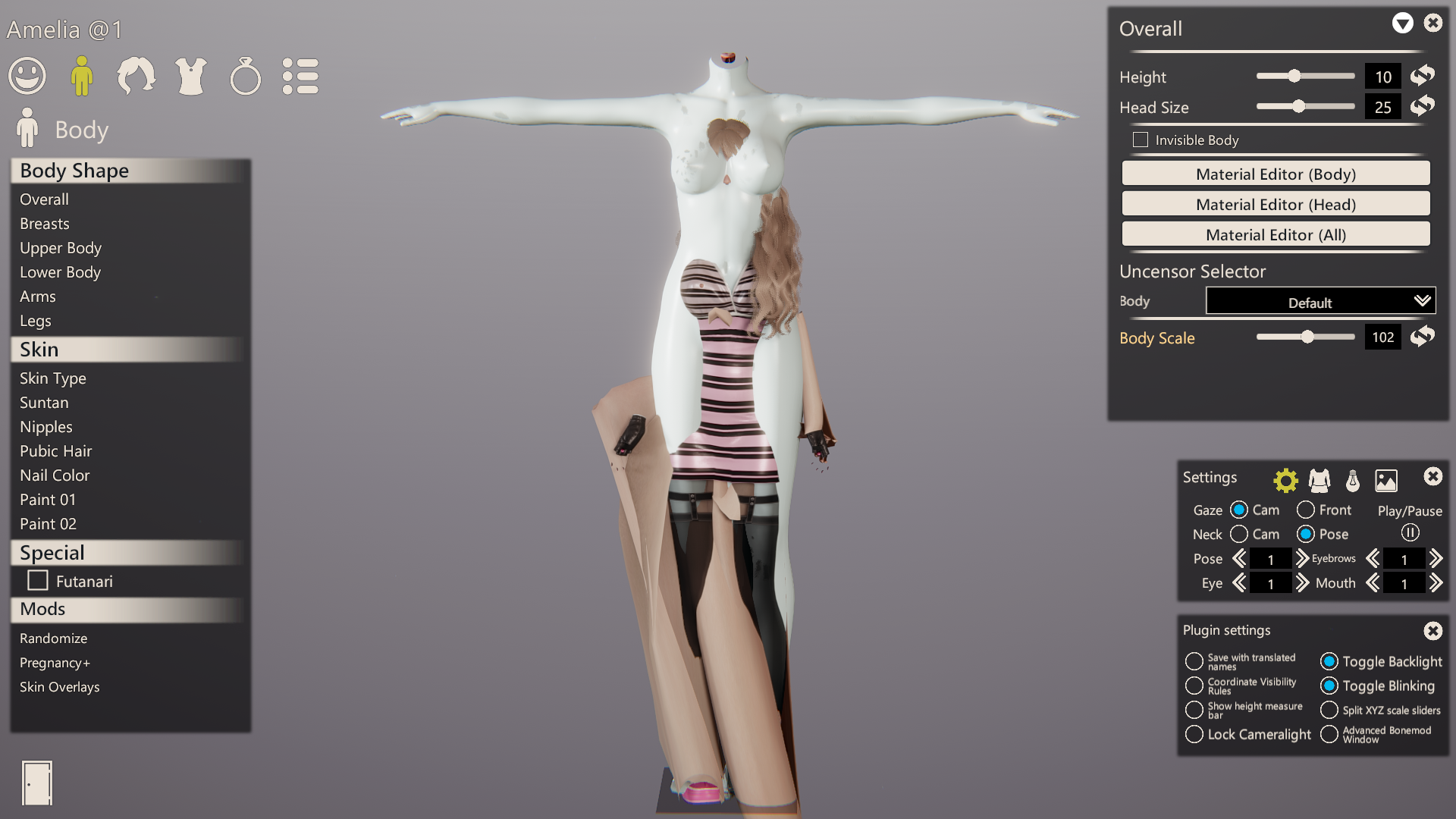Click the exit door icon

37,783
